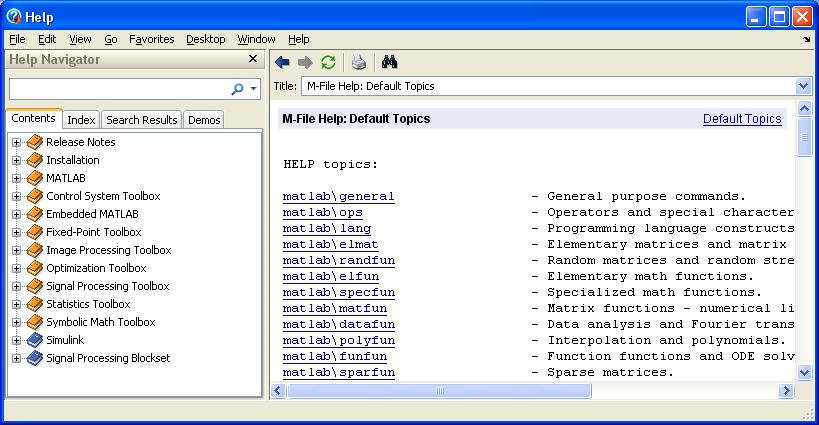Open the matlab\polyfun link
819x425 pixels.
[x=338, y=340]
